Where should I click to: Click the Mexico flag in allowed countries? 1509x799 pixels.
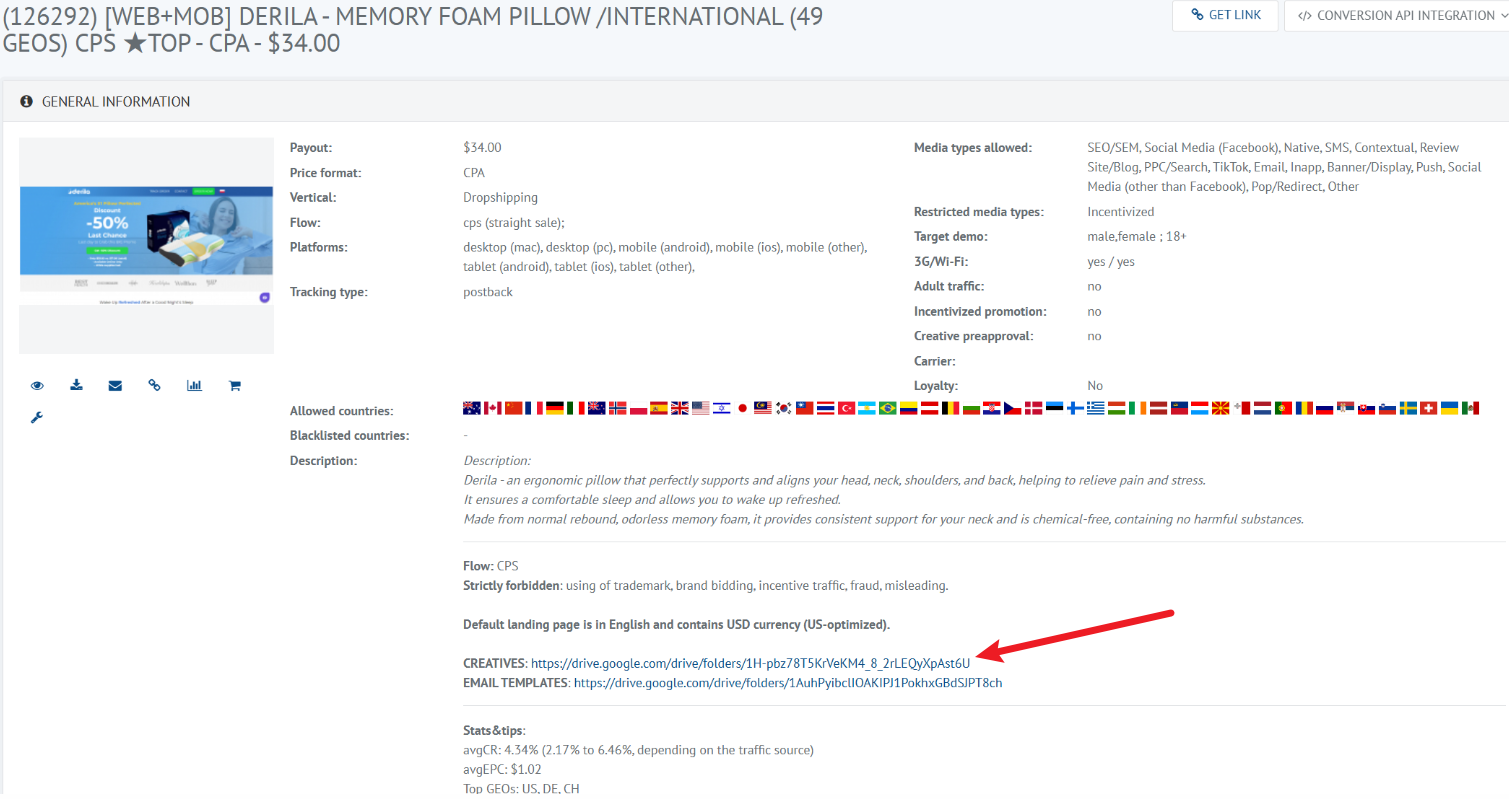click(x=1469, y=408)
